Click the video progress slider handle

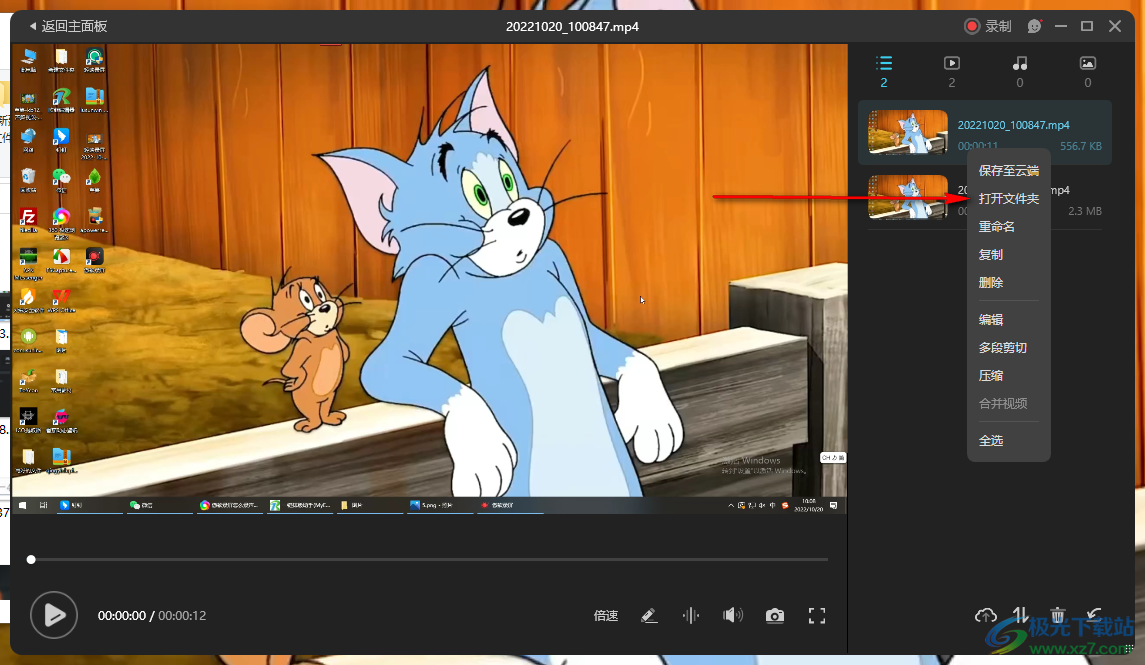coord(31,560)
